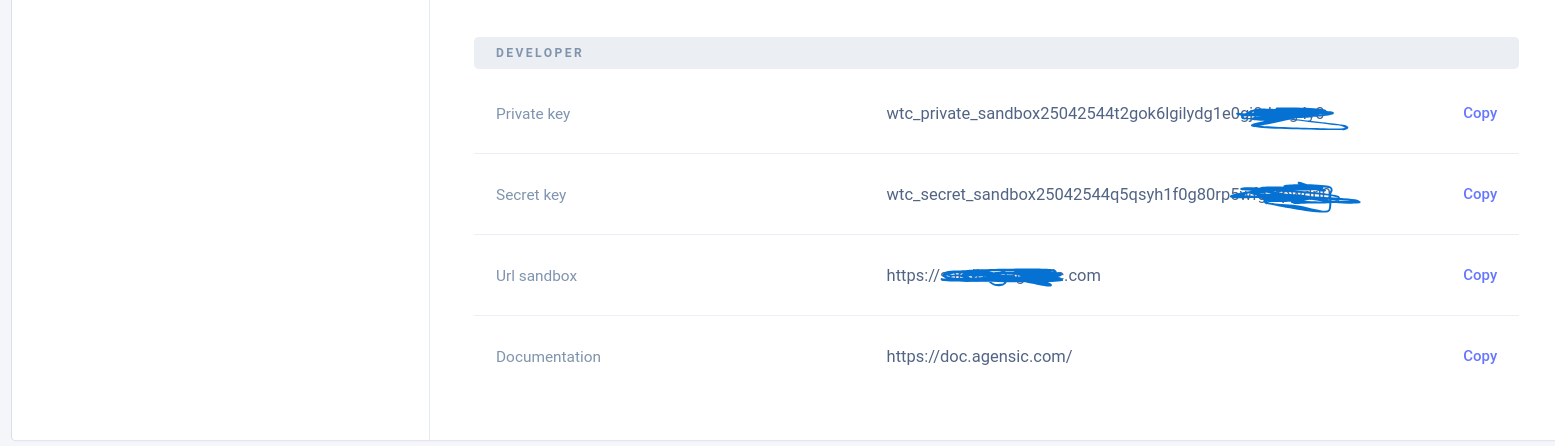This screenshot has height=446, width=1555.
Task: Open the doc.agensic.com documentation URL
Action: coord(979,356)
